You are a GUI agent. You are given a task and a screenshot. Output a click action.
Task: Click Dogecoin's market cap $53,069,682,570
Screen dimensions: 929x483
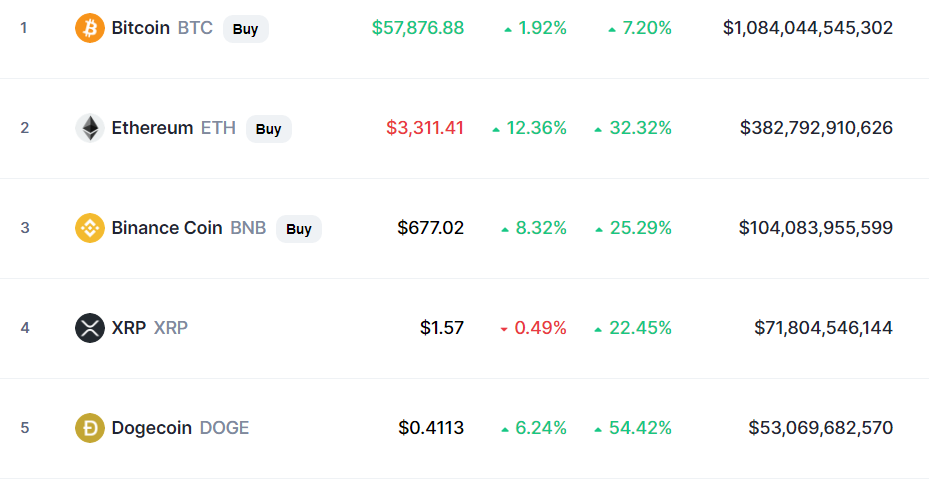tap(821, 428)
